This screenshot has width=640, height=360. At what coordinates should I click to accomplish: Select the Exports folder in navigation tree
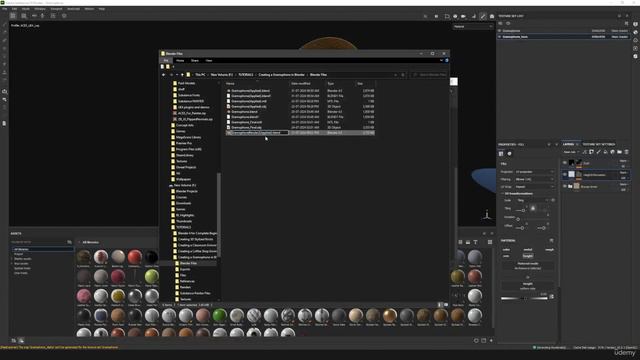pyautogui.click(x=185, y=269)
